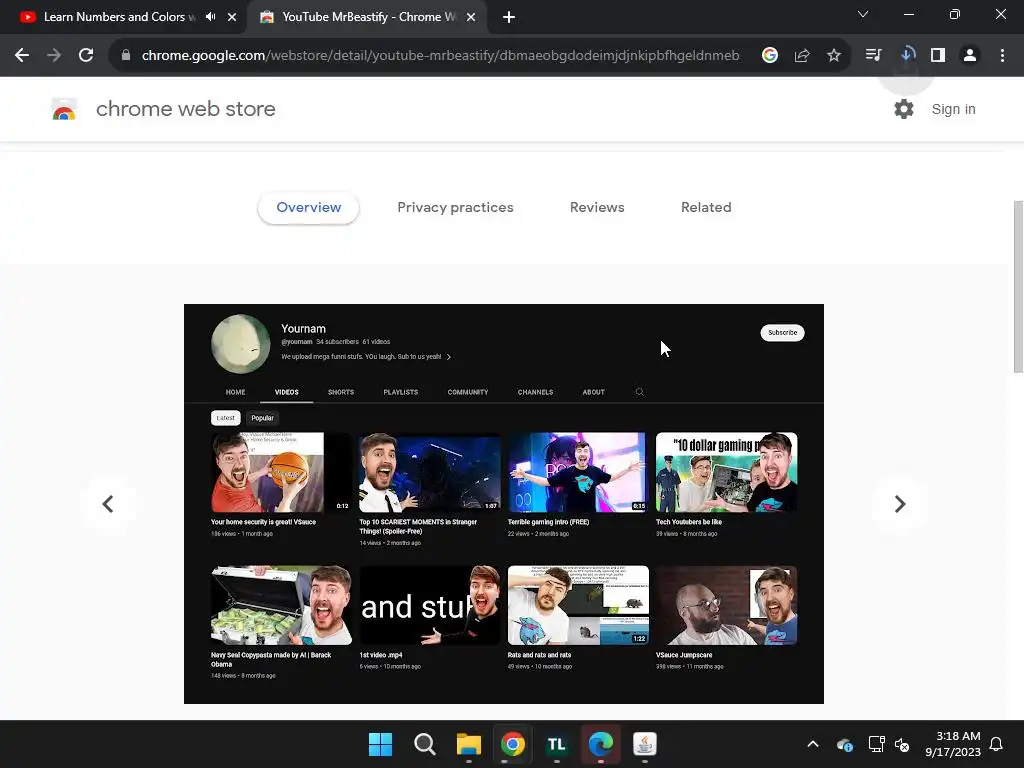Open the tab search dropdown arrow
Viewport: 1024px width, 768px height.
pos(863,14)
